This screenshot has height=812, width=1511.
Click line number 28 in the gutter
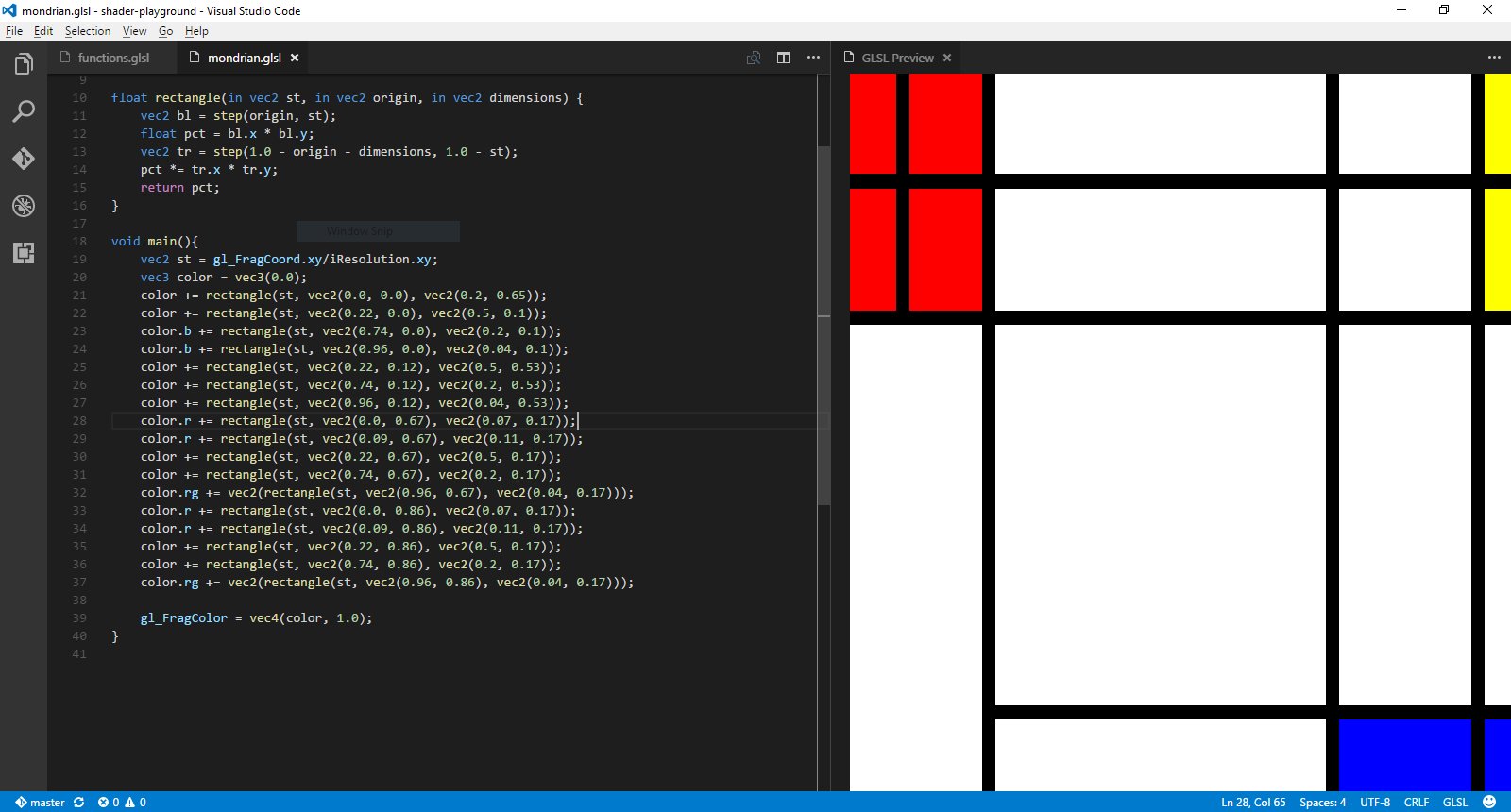tap(79, 421)
